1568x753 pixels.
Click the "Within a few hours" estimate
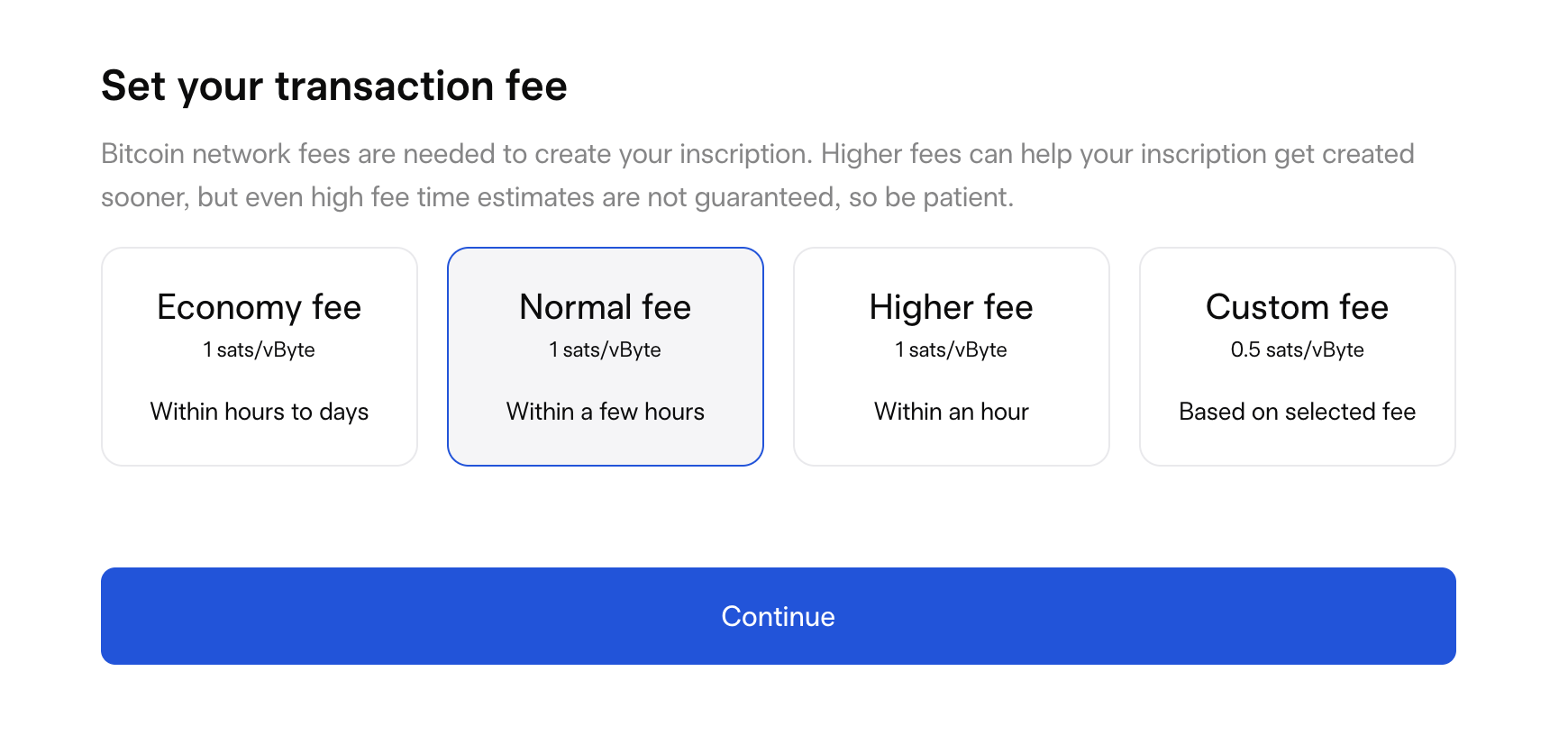tap(606, 412)
